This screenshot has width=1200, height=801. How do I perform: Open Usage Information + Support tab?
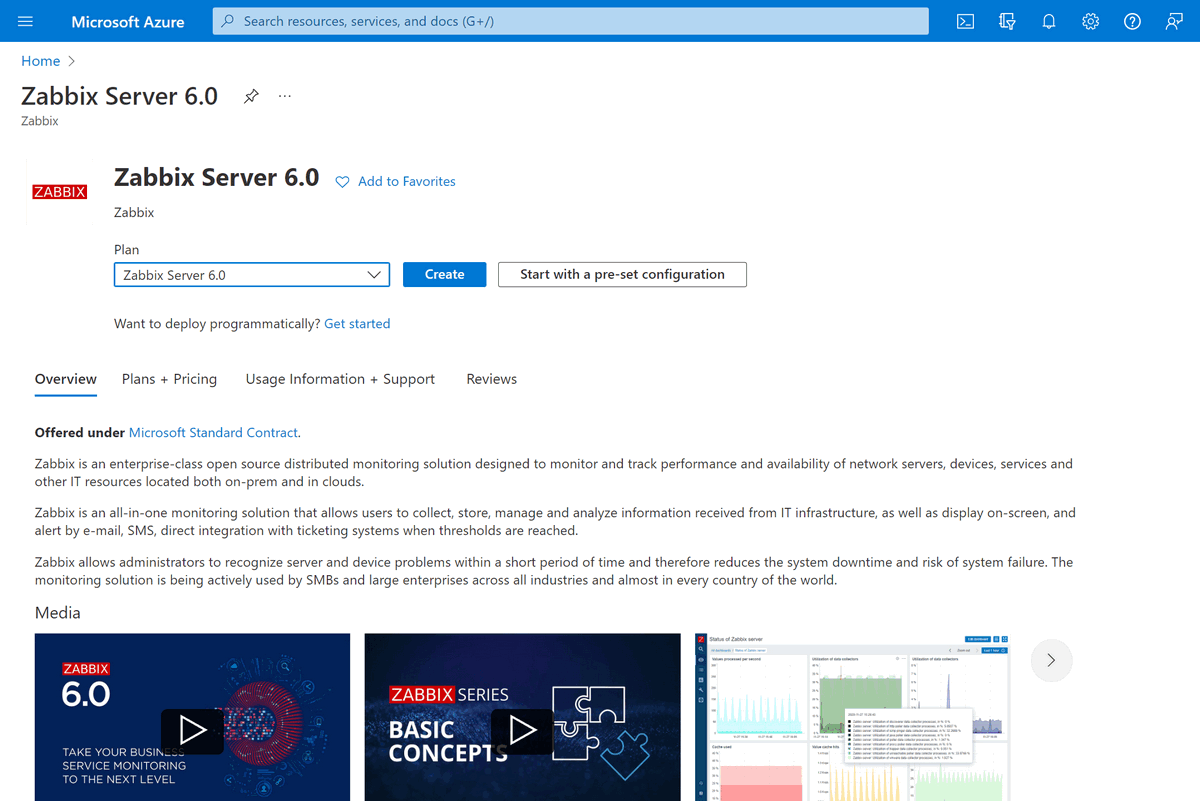coord(340,379)
